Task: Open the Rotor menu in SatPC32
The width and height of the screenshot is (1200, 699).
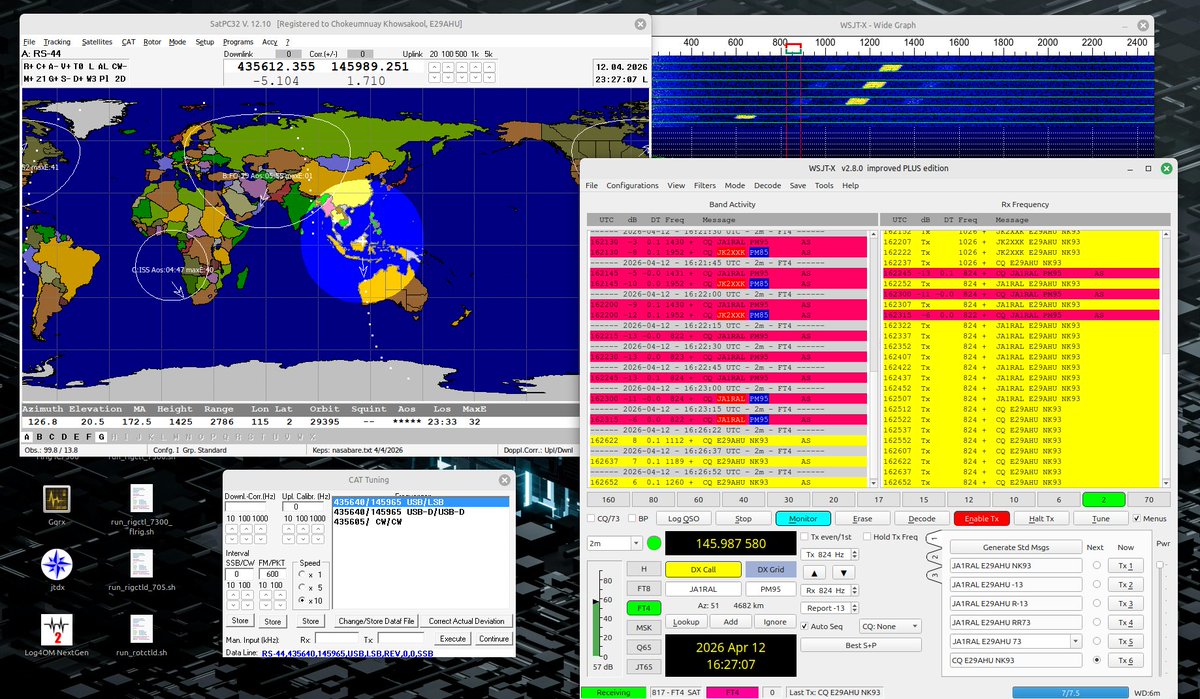Action: coord(152,42)
